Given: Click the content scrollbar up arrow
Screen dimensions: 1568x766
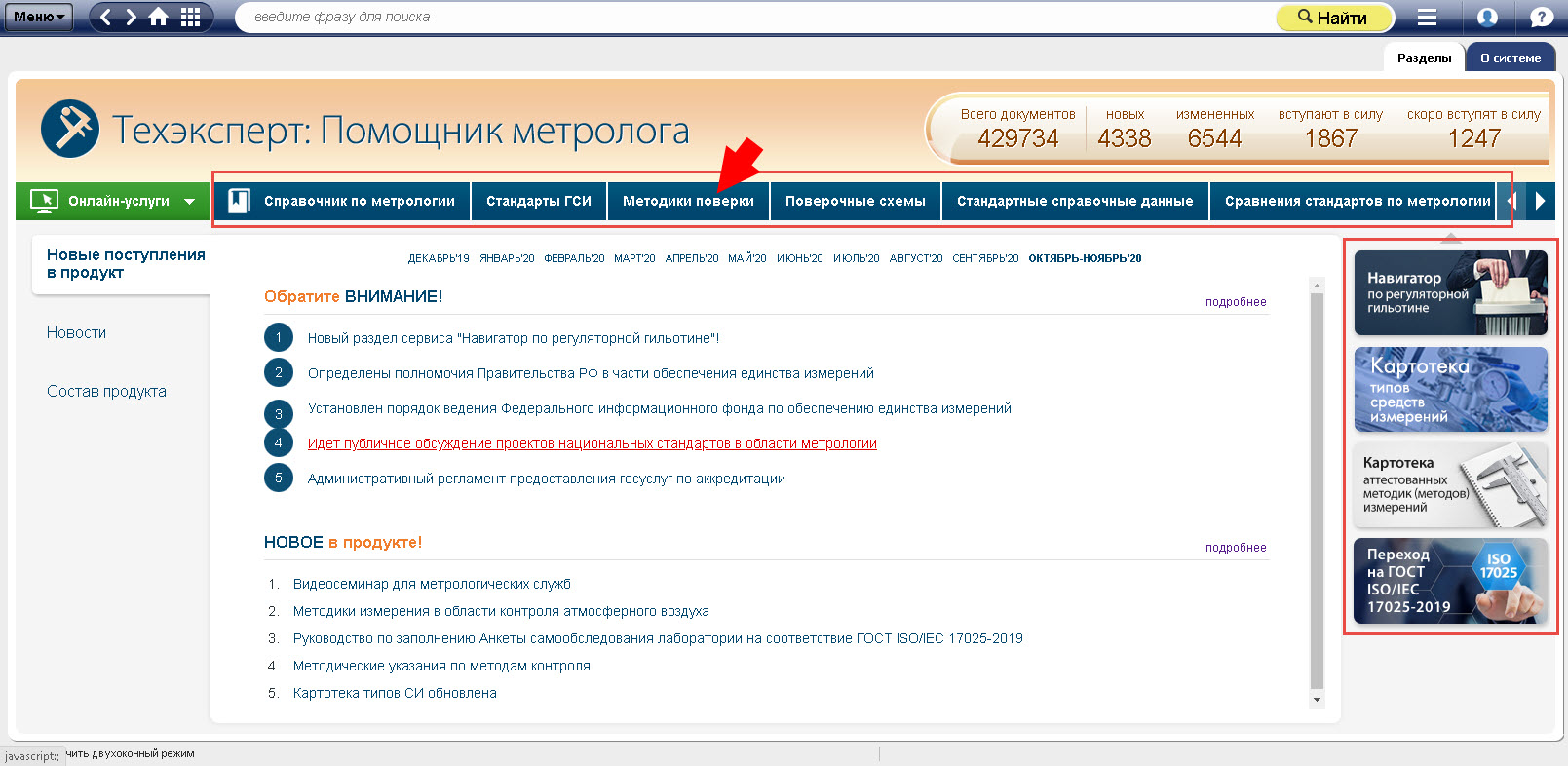Looking at the screenshot, I should (1317, 287).
